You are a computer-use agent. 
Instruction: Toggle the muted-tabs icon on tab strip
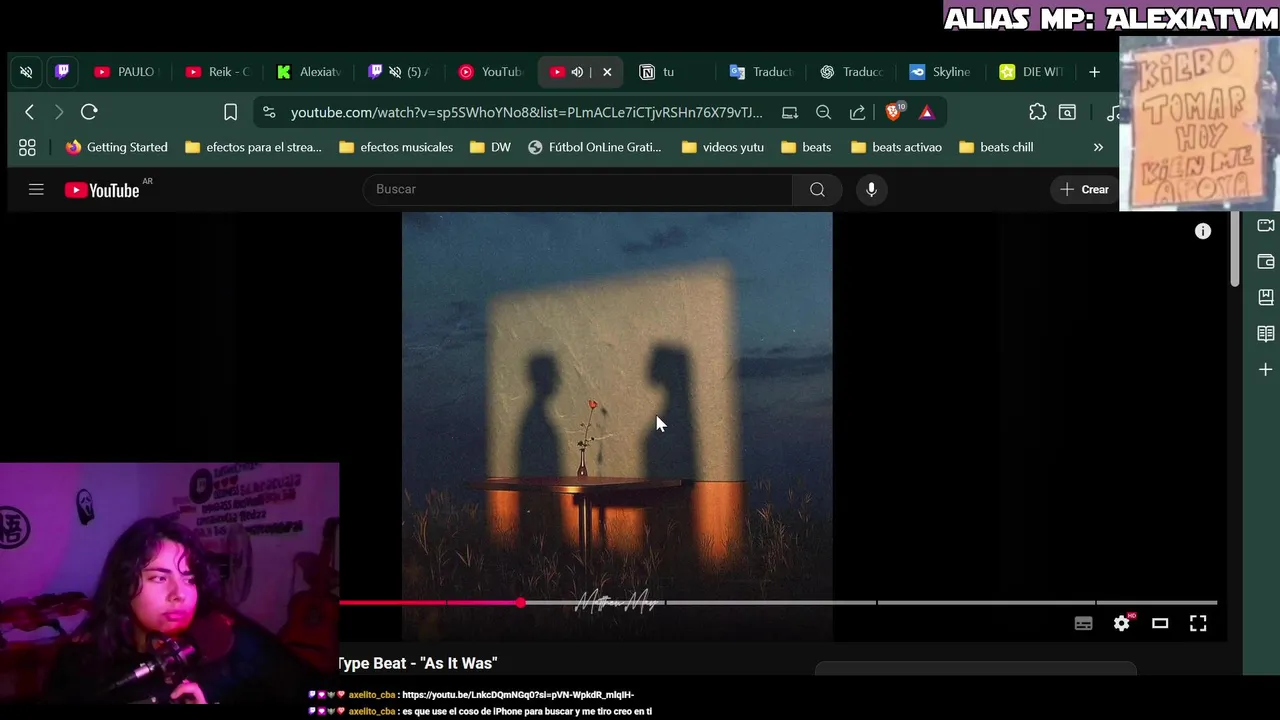26,72
